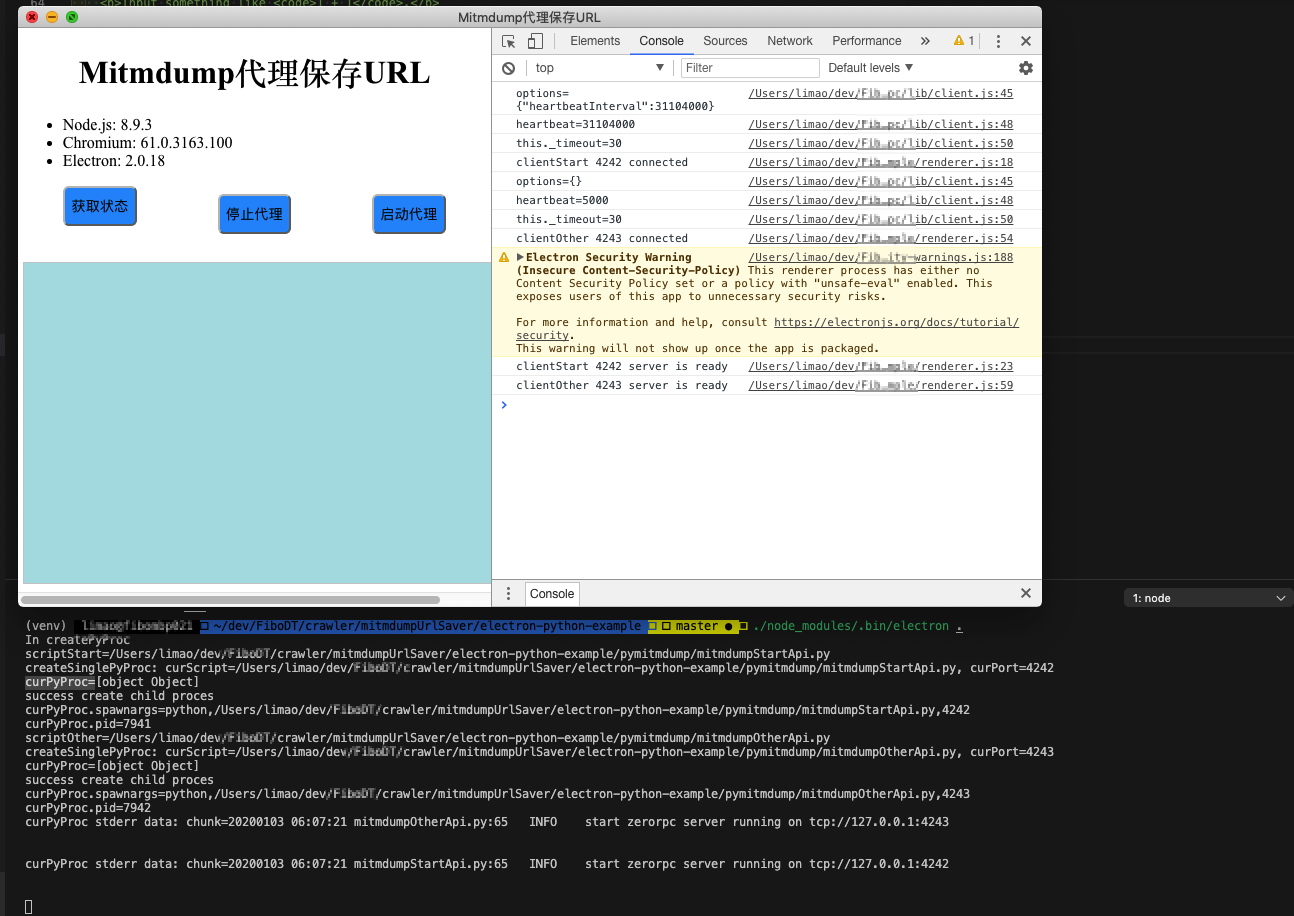The image size is (1294, 916).
Task: Switch to the Console tab
Action: pyautogui.click(x=662, y=41)
